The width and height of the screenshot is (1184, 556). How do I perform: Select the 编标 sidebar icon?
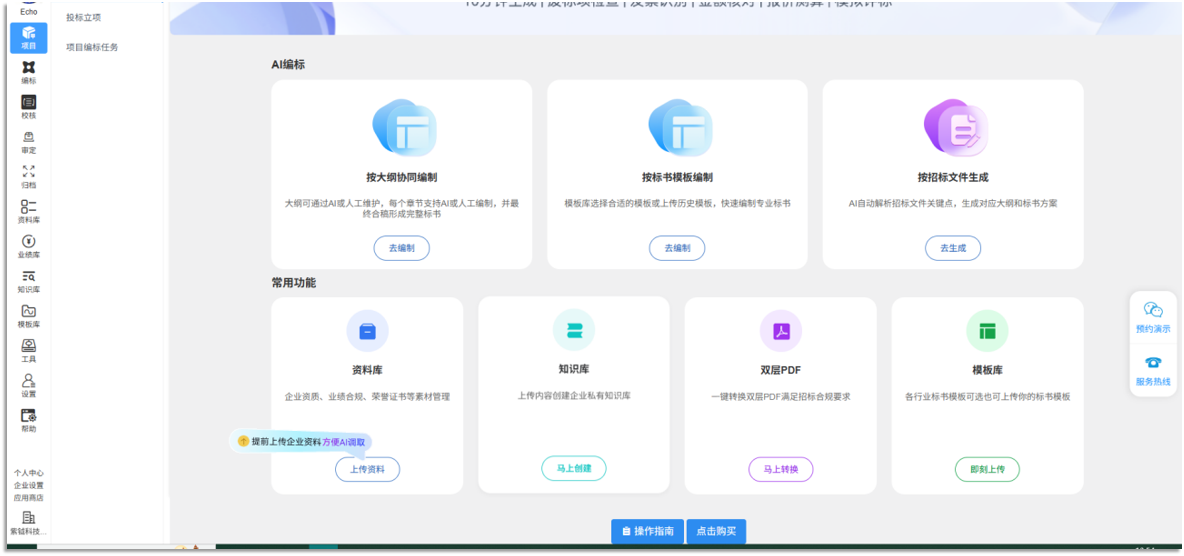pos(28,72)
